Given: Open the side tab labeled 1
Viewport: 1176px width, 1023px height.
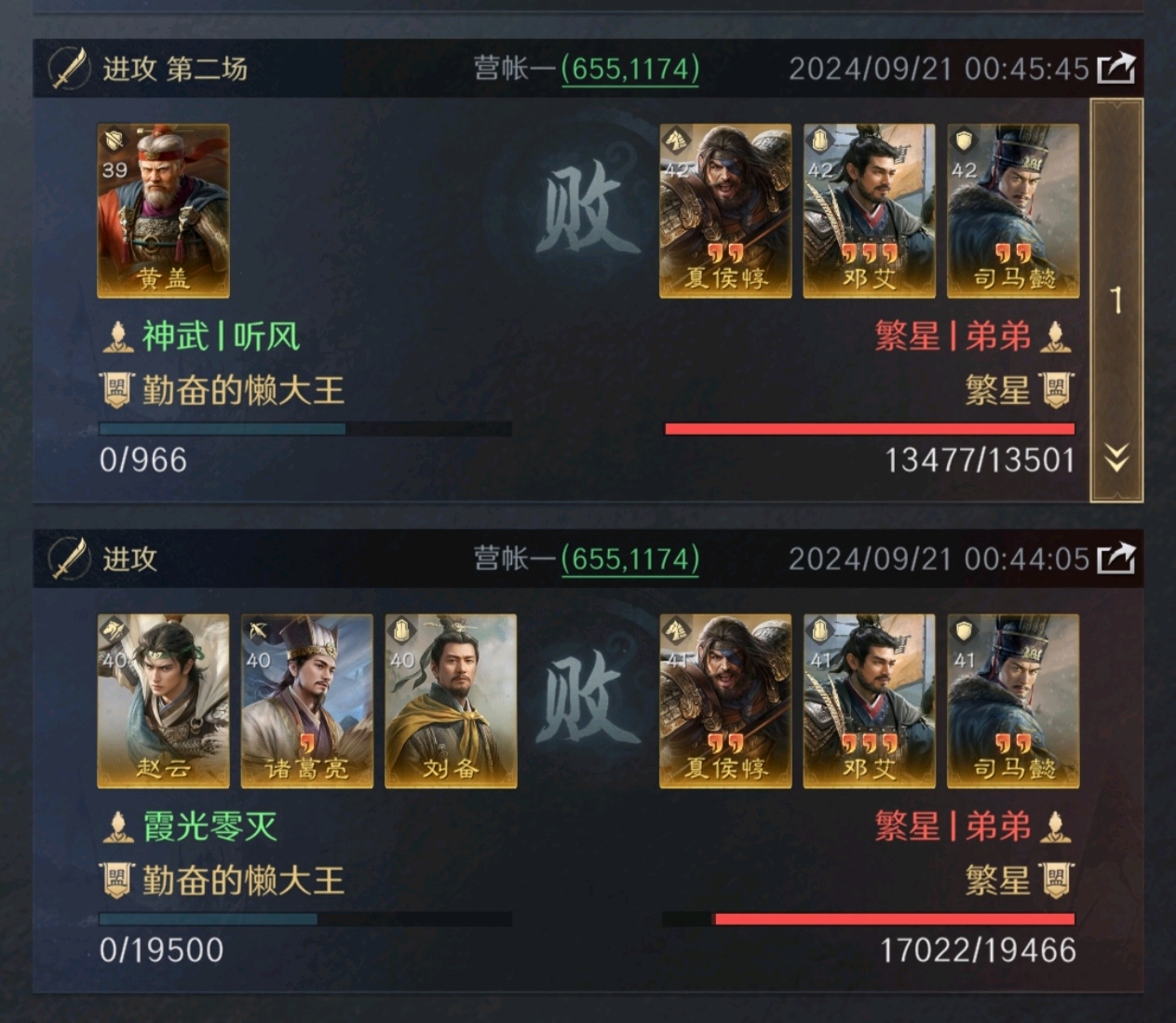Looking at the screenshot, I should click(1116, 300).
